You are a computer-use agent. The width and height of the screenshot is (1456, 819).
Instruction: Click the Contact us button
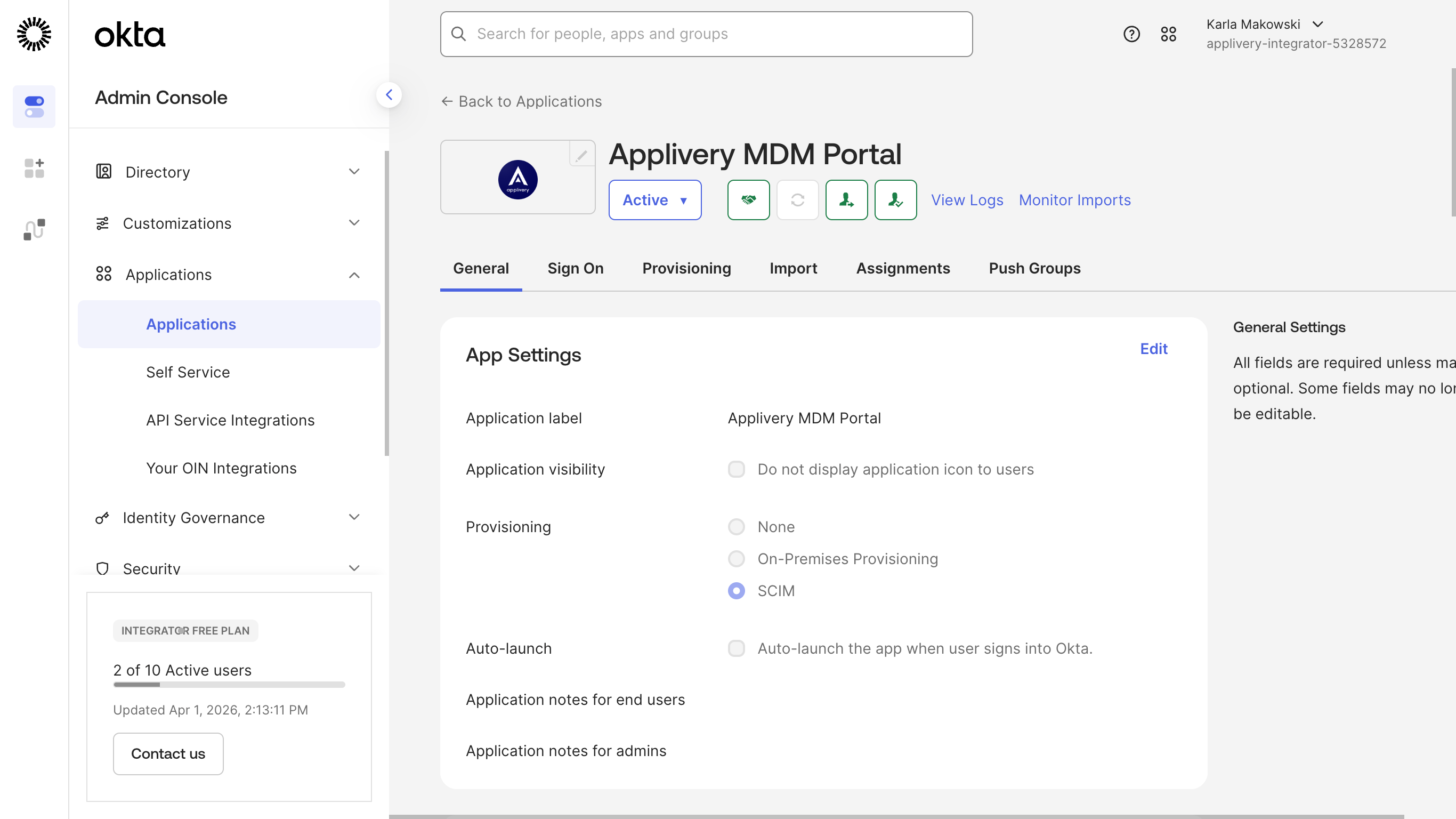click(x=168, y=753)
